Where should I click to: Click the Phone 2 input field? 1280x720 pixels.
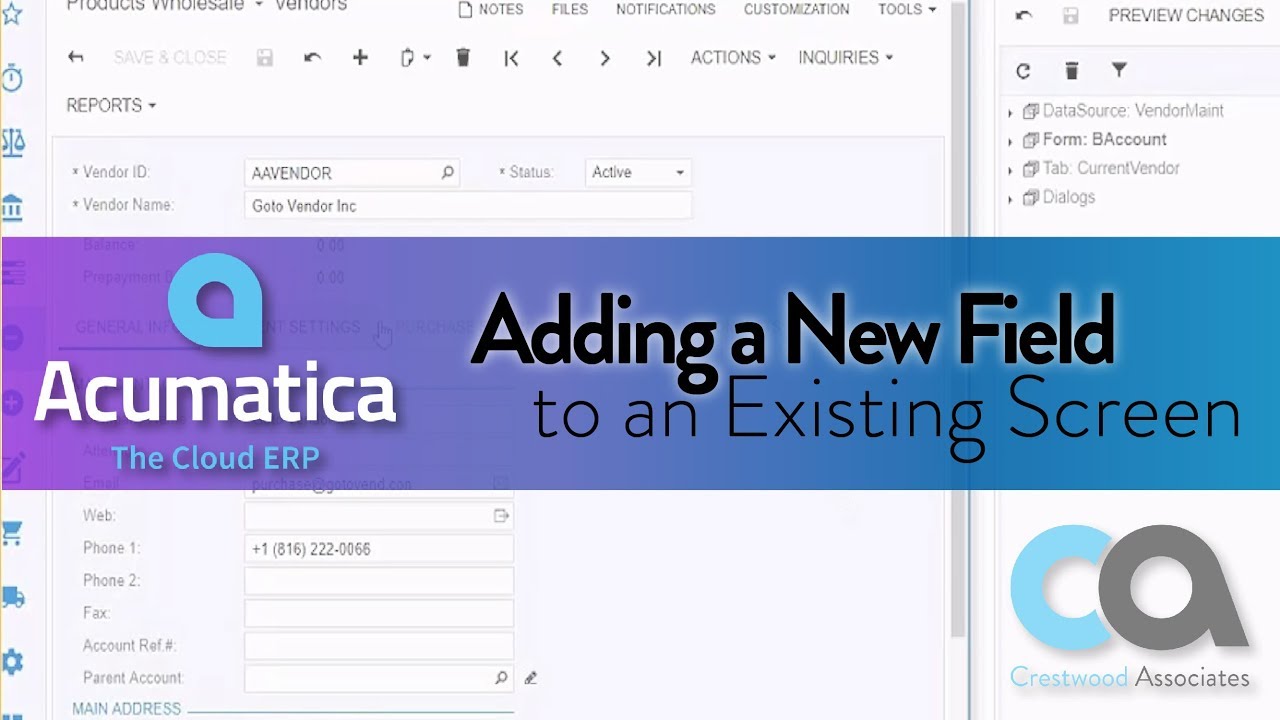click(x=379, y=581)
